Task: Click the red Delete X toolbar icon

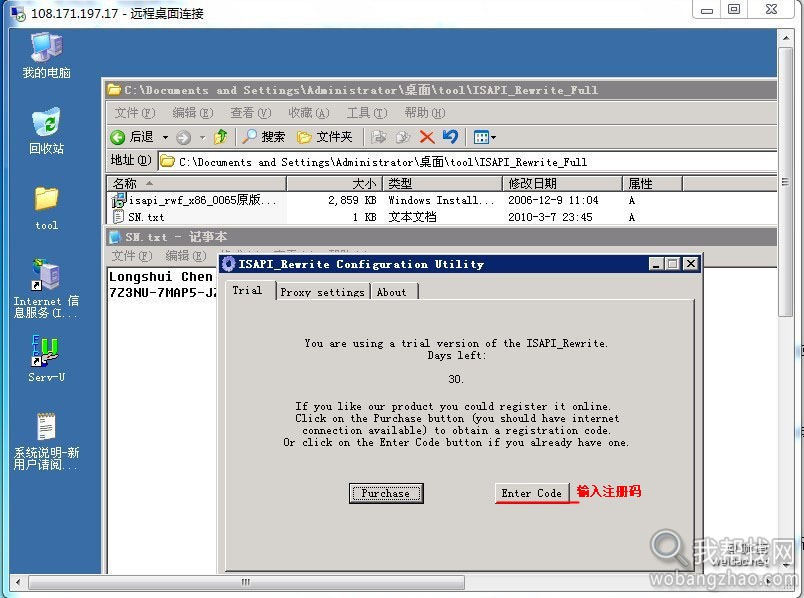Action: tap(427, 137)
